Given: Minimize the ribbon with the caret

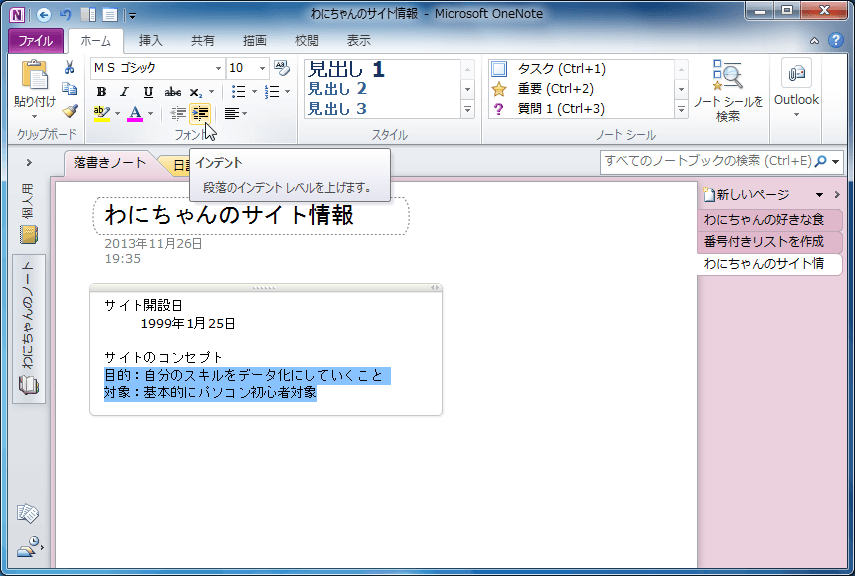Looking at the screenshot, I should pyautogui.click(x=814, y=41).
